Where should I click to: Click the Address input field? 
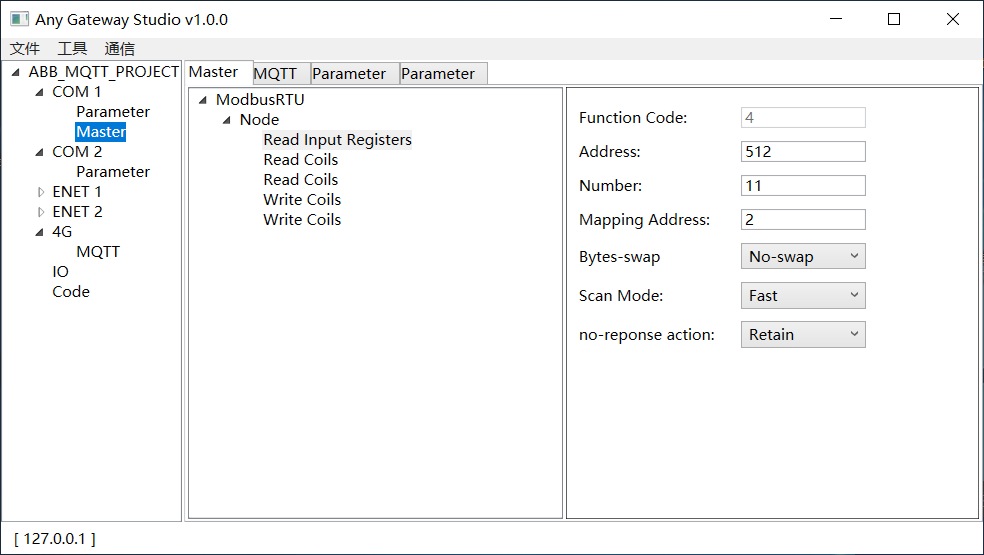click(x=803, y=152)
